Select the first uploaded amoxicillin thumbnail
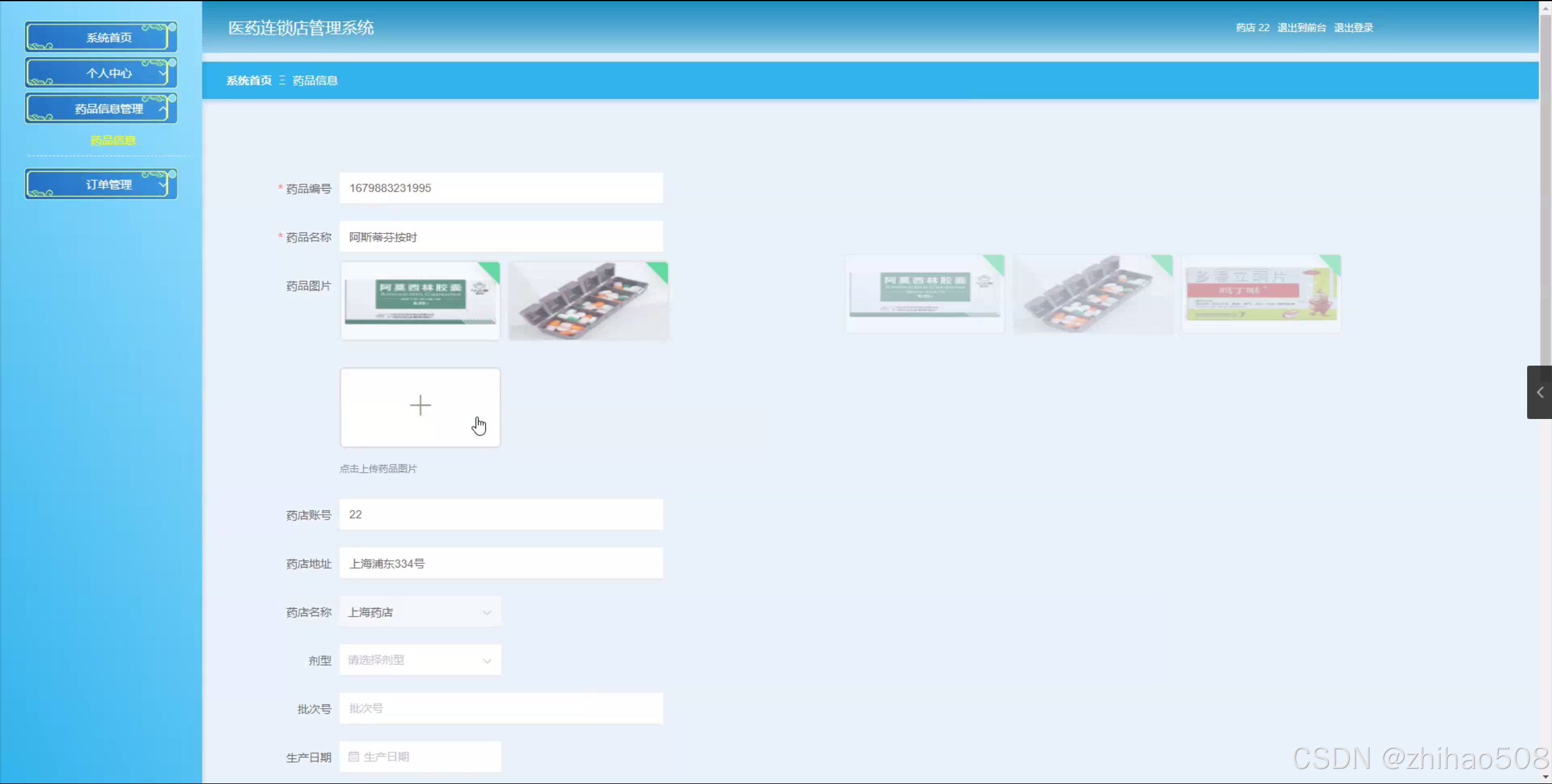 (x=420, y=301)
